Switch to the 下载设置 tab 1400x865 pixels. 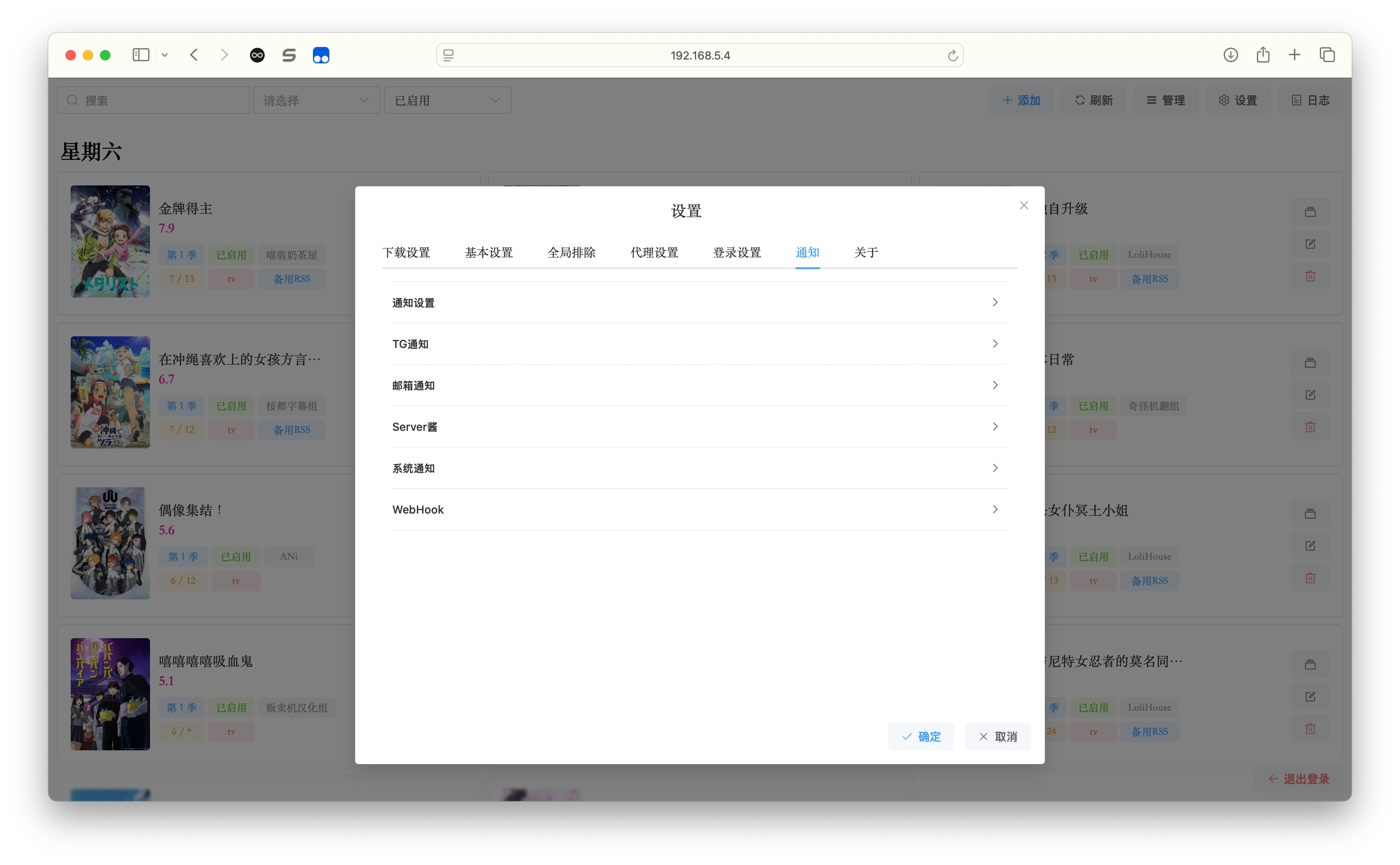406,252
